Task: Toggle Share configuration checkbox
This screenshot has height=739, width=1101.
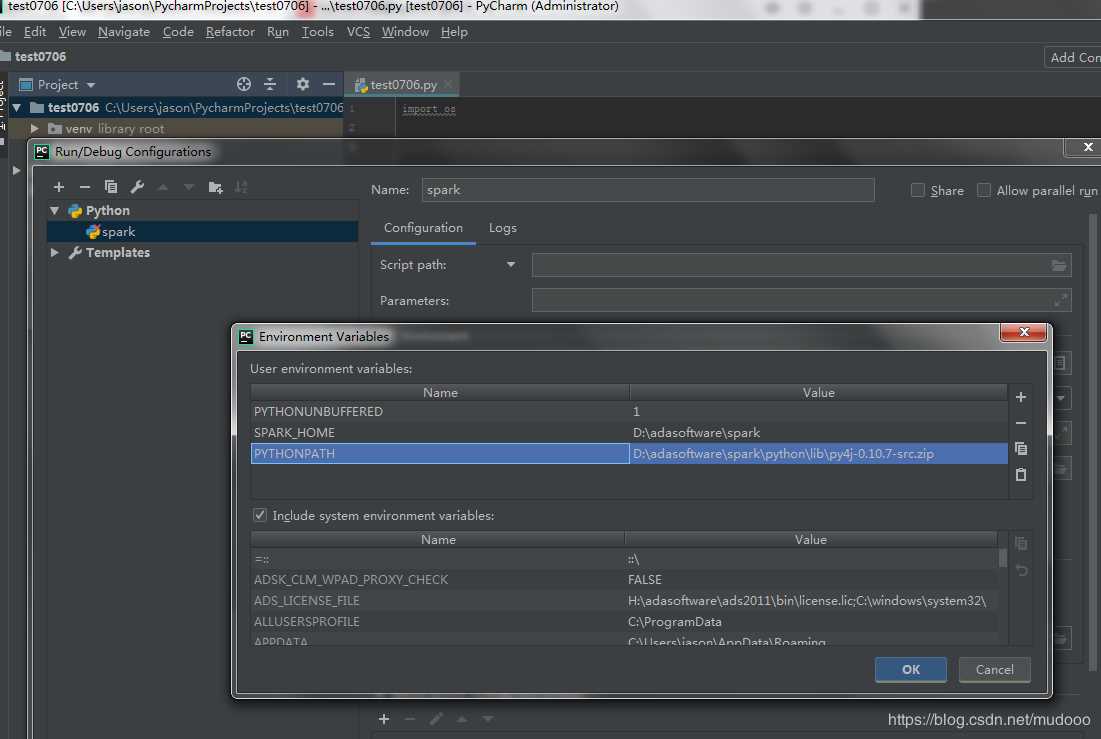Action: click(918, 190)
